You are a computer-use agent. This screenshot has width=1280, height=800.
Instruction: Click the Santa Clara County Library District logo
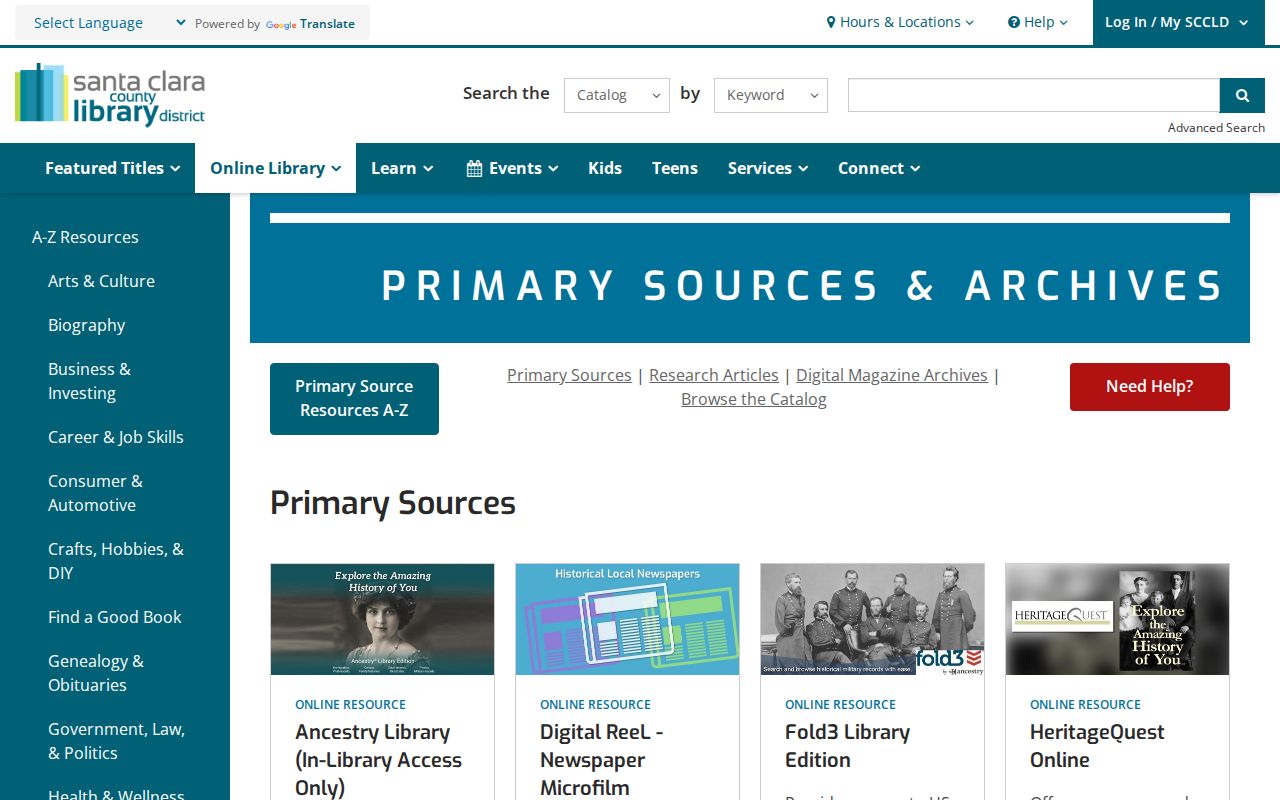(110, 95)
